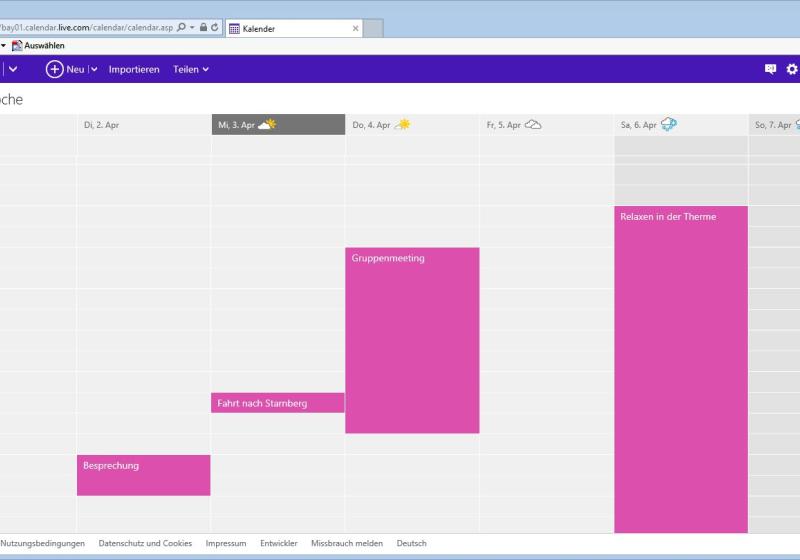Open the settings gear icon
Image resolution: width=800 pixels, height=560 pixels.
tap(792, 69)
